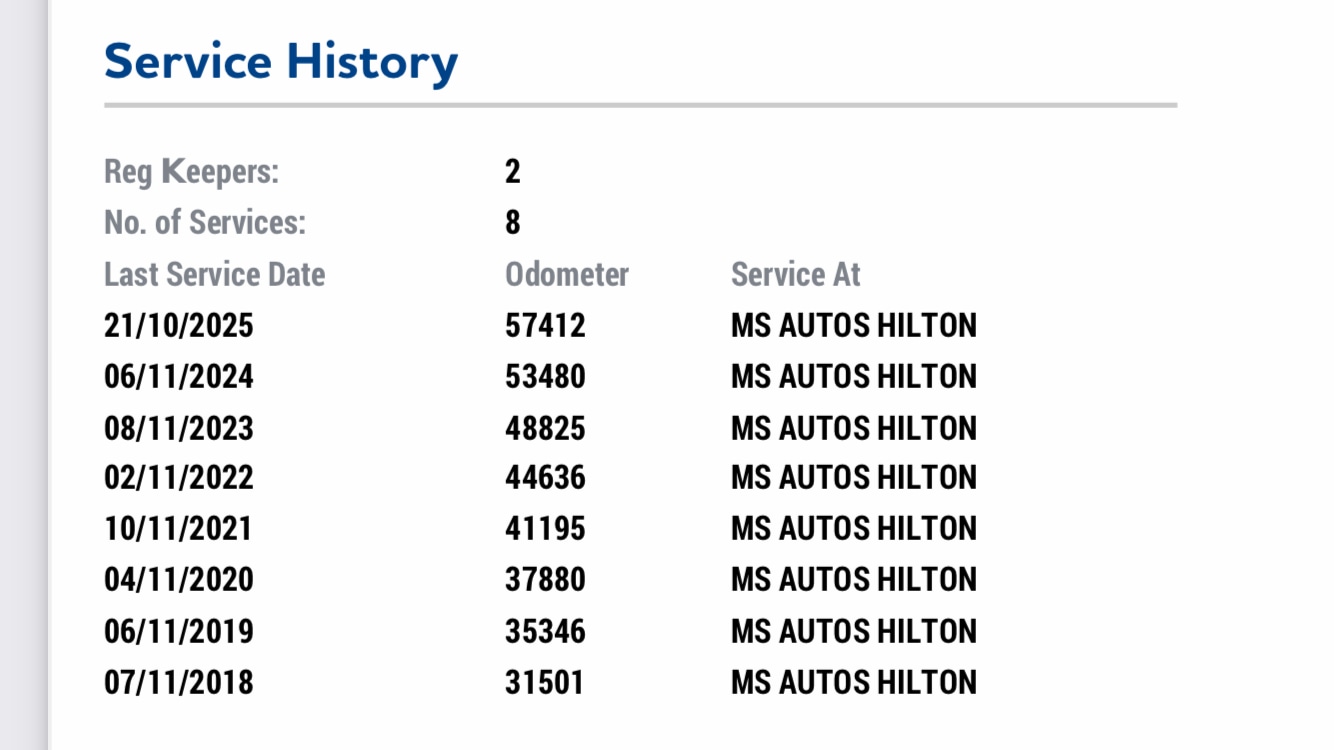Viewport: 1334px width, 750px height.
Task: Select the No. of Services label
Action: point(204,222)
